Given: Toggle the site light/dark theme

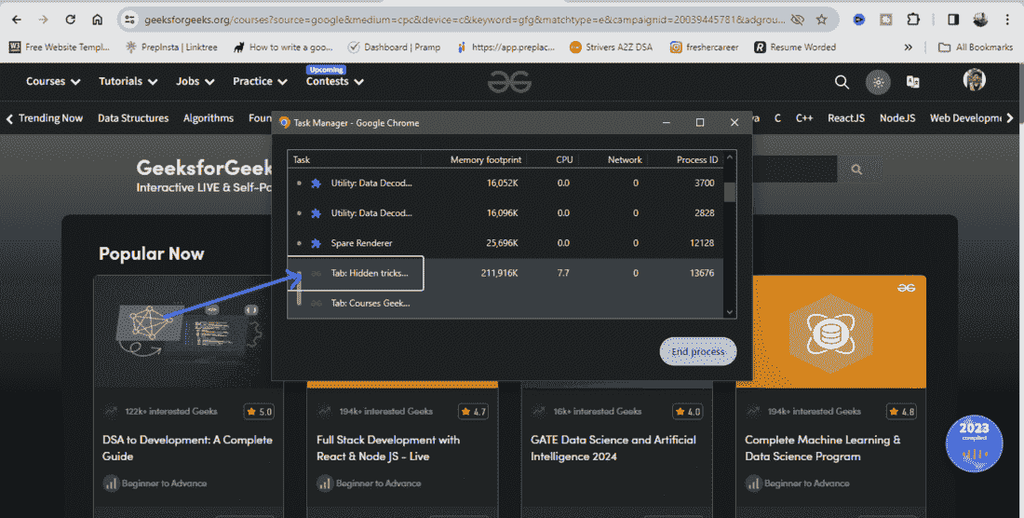Looking at the screenshot, I should pos(878,82).
